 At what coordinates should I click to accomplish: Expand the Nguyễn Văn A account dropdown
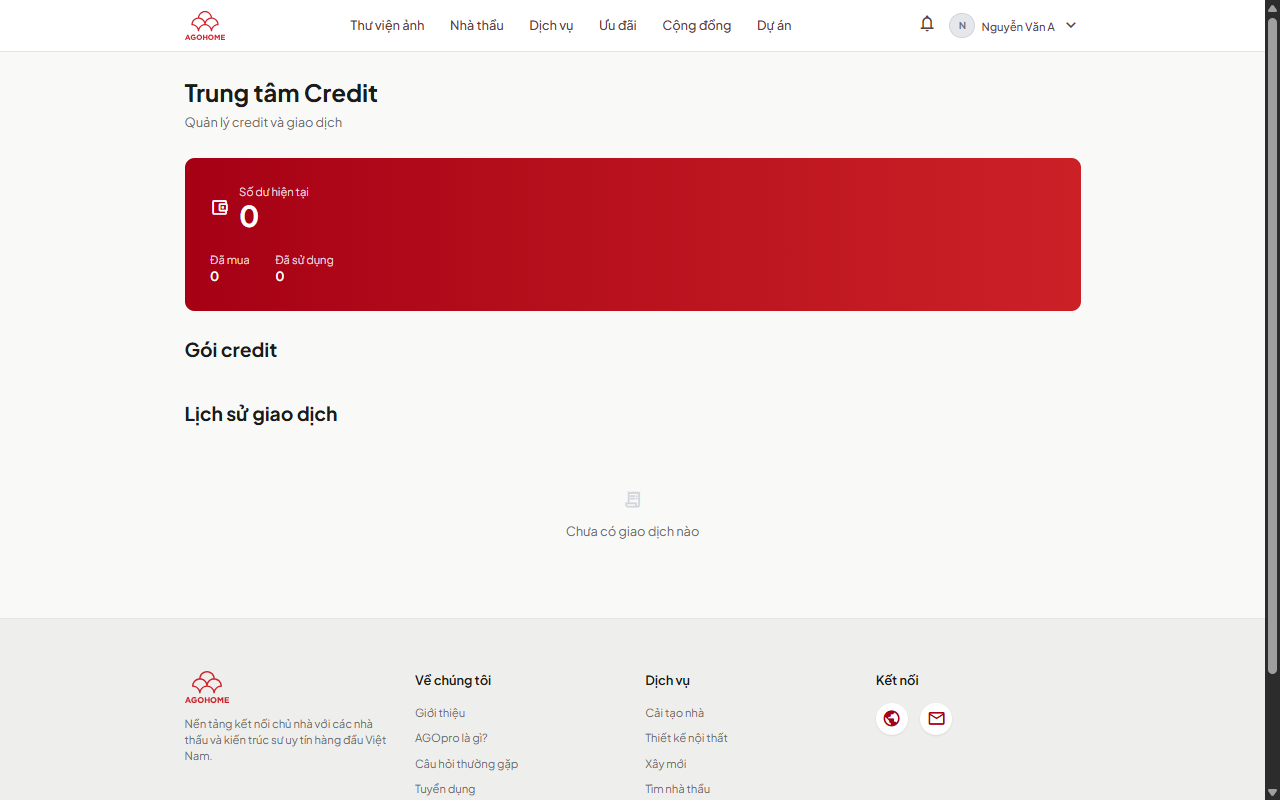(x=1071, y=26)
